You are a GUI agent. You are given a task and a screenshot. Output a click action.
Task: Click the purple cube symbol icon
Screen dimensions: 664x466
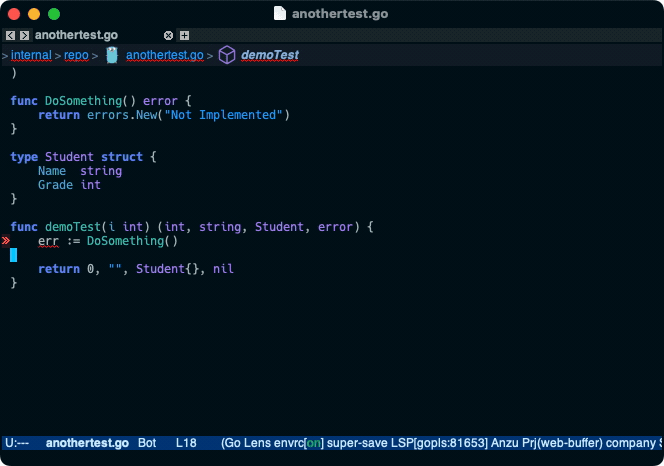click(x=227, y=55)
